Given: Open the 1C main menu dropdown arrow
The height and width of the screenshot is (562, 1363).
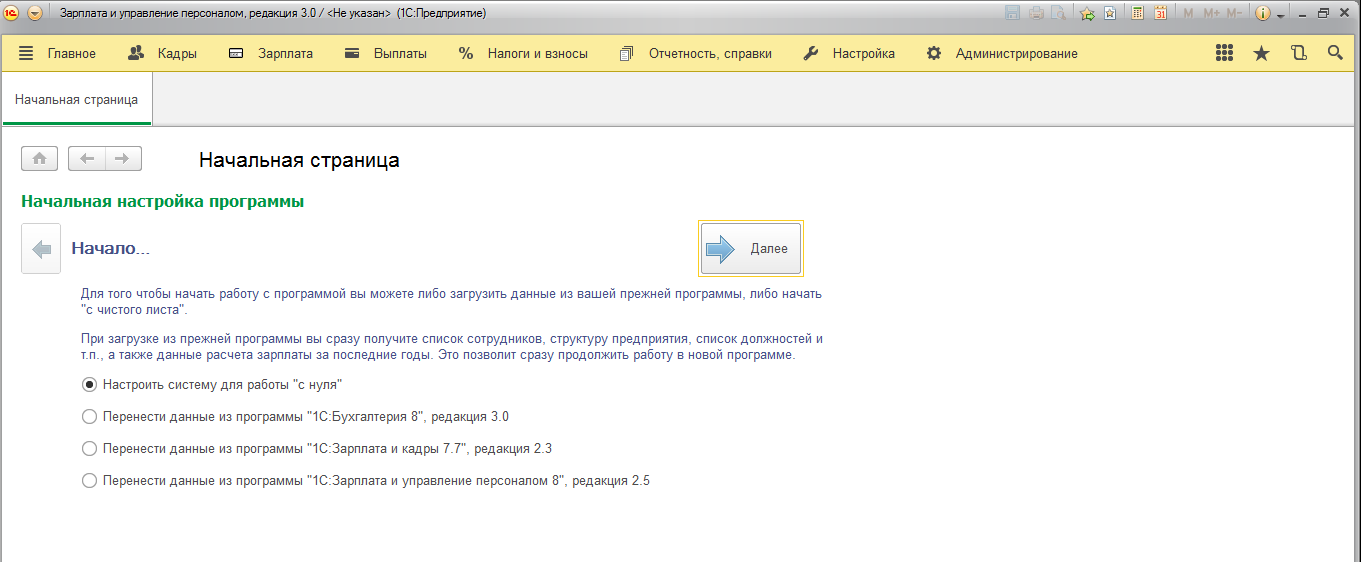Looking at the screenshot, I should click(x=35, y=14).
